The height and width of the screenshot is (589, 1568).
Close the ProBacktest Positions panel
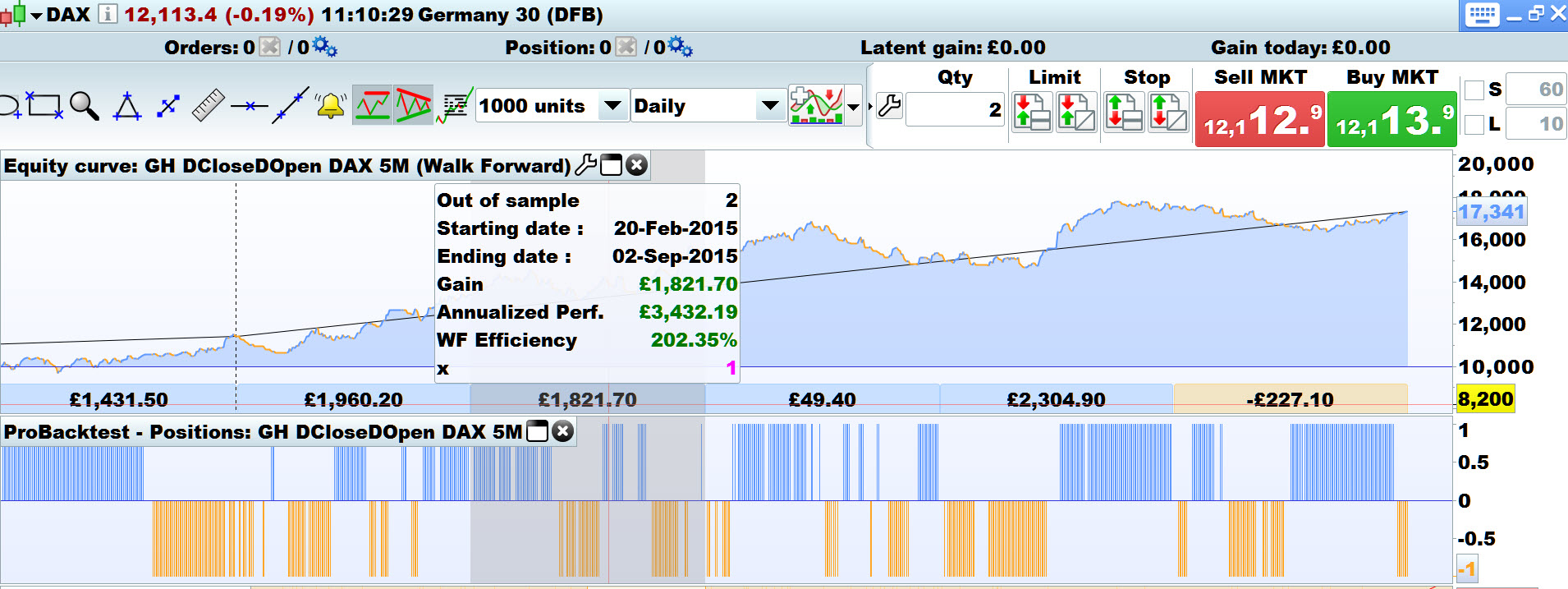pos(562,431)
